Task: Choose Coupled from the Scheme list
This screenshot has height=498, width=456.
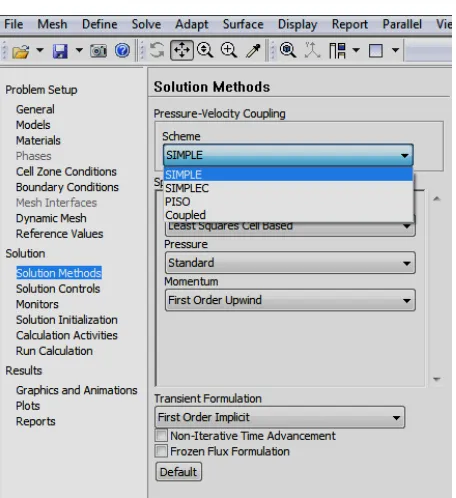Action: (289, 215)
